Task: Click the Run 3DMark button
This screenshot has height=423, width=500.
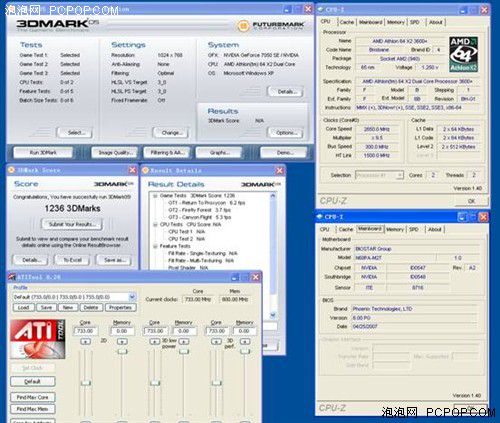Action: 43,152
